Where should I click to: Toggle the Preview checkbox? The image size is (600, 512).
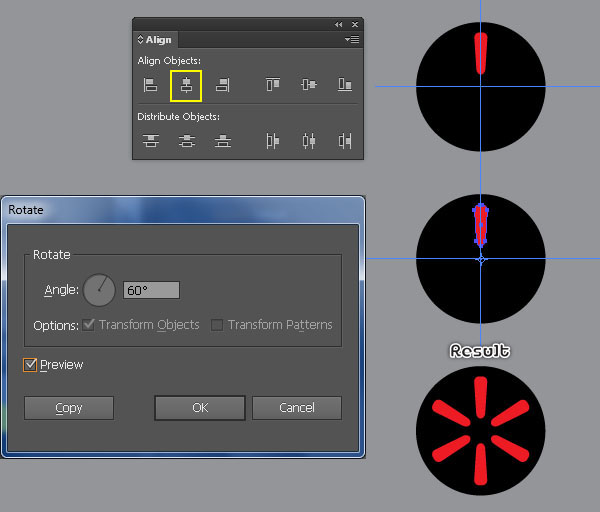[x=30, y=365]
